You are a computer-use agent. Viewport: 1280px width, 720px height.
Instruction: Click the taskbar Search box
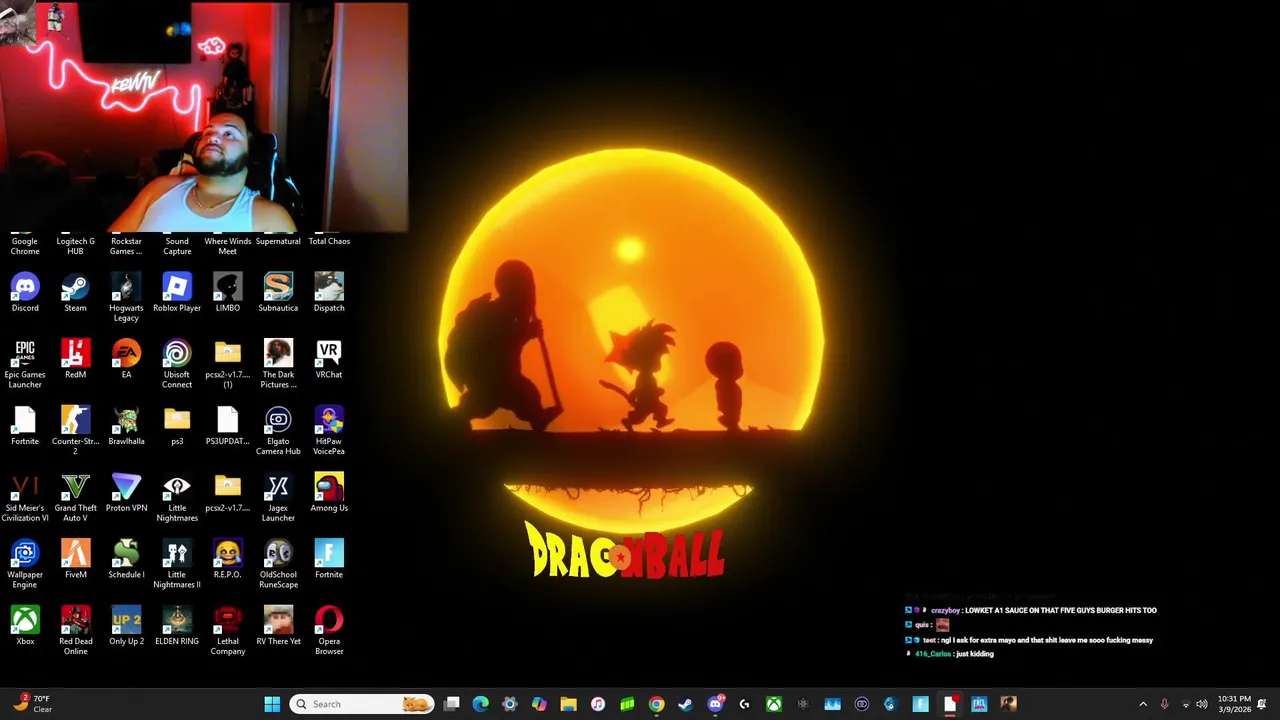(x=362, y=704)
